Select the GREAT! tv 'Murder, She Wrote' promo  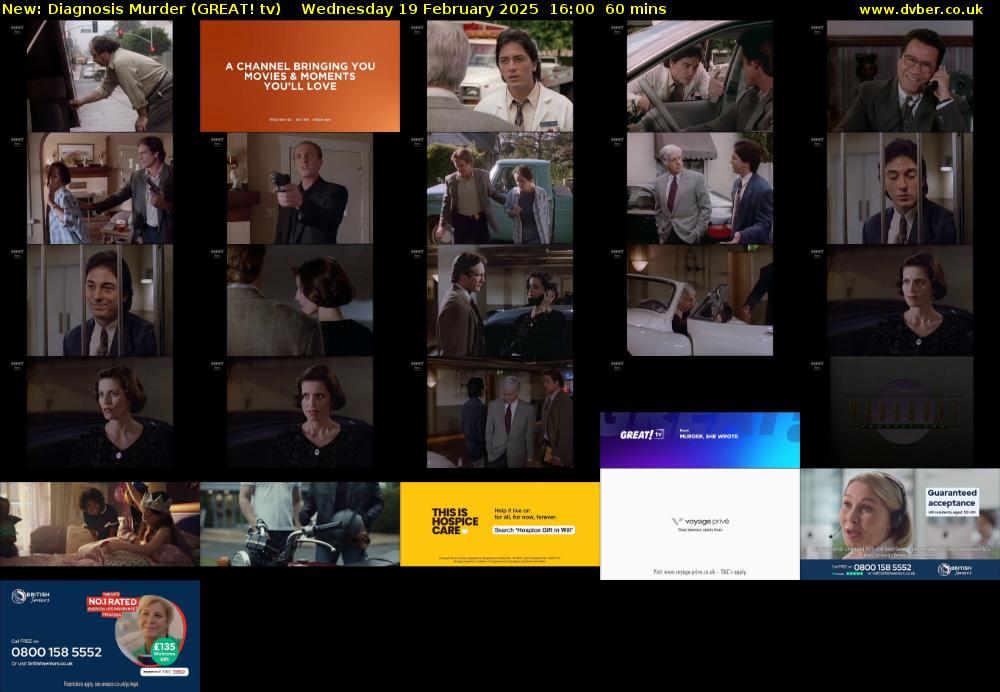(700, 440)
